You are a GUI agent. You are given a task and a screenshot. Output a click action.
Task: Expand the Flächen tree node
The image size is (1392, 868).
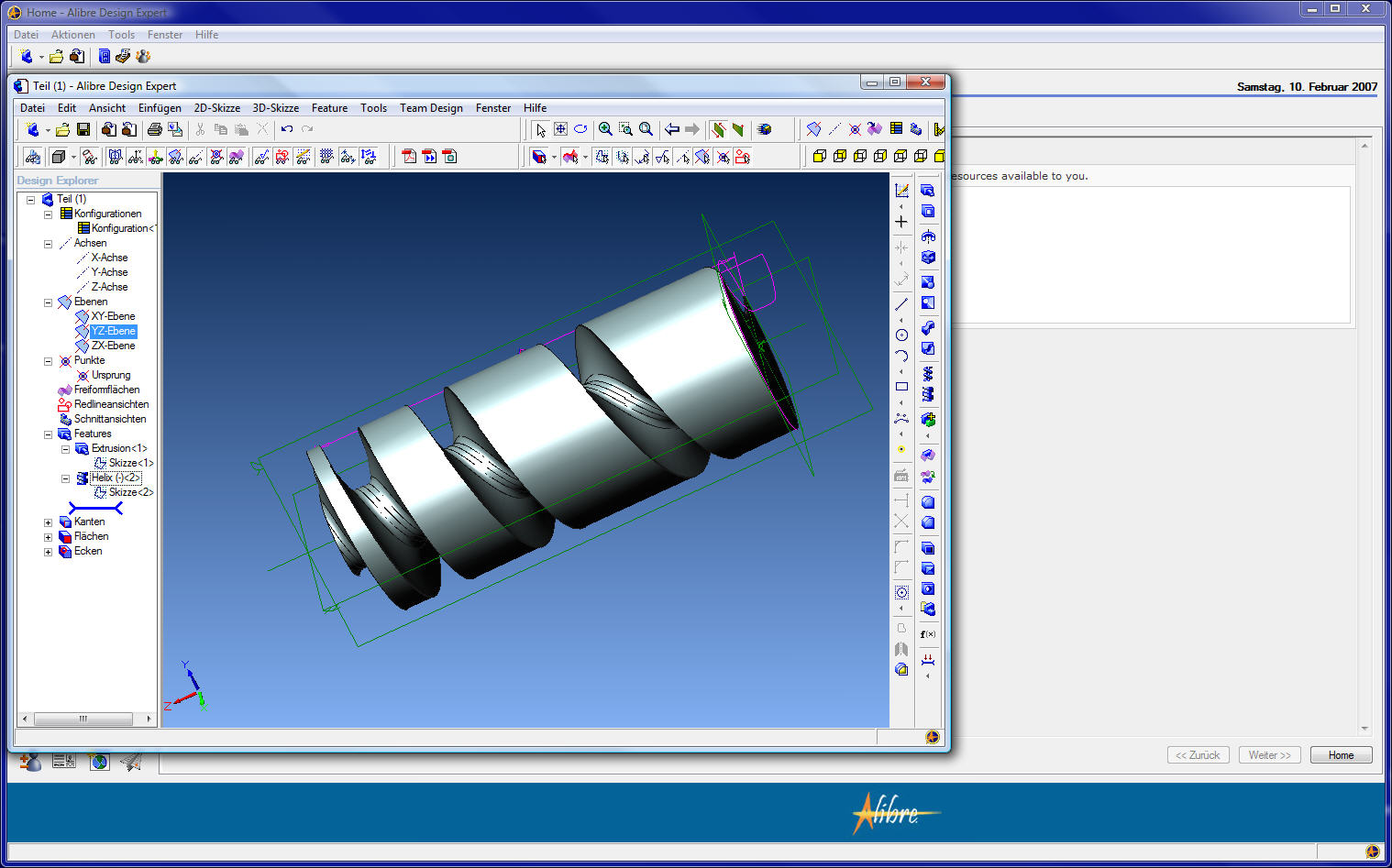pos(48,537)
